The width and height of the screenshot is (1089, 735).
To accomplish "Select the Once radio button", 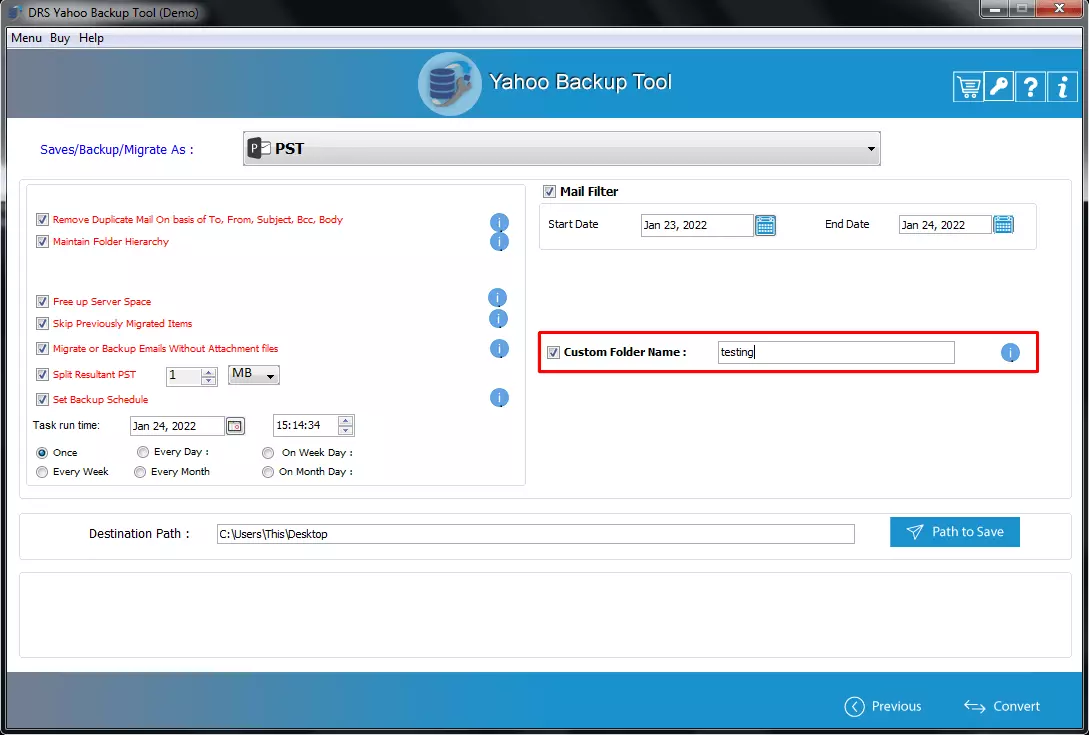I will [42, 453].
